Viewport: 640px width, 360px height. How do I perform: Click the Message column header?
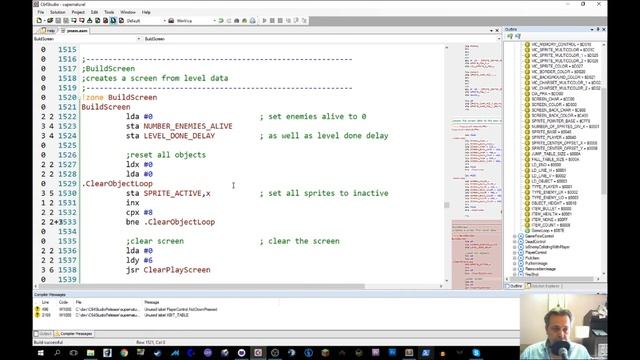pyautogui.click(x=151, y=302)
